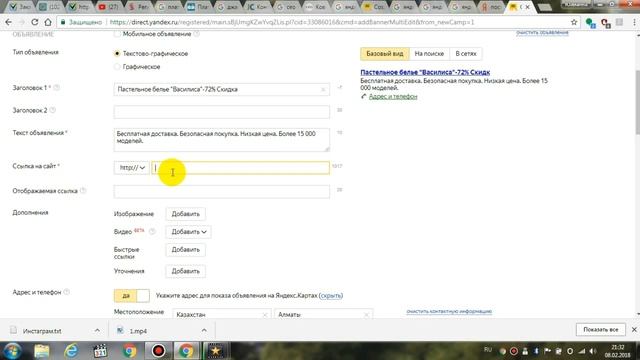Expand the Видео Добавить dropdown
640x360 pixels.
pos(188,232)
